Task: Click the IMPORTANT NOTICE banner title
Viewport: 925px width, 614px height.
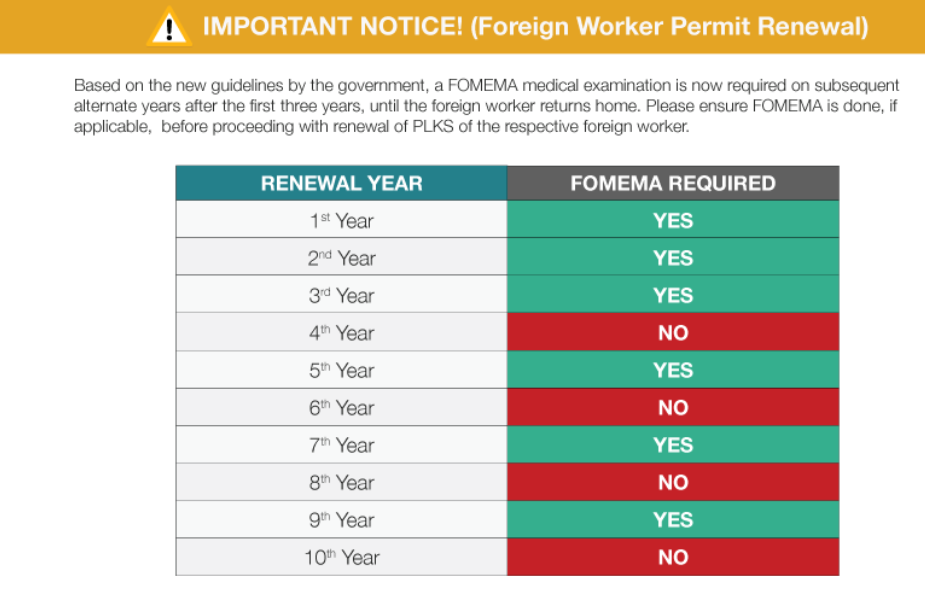Action: (536, 27)
